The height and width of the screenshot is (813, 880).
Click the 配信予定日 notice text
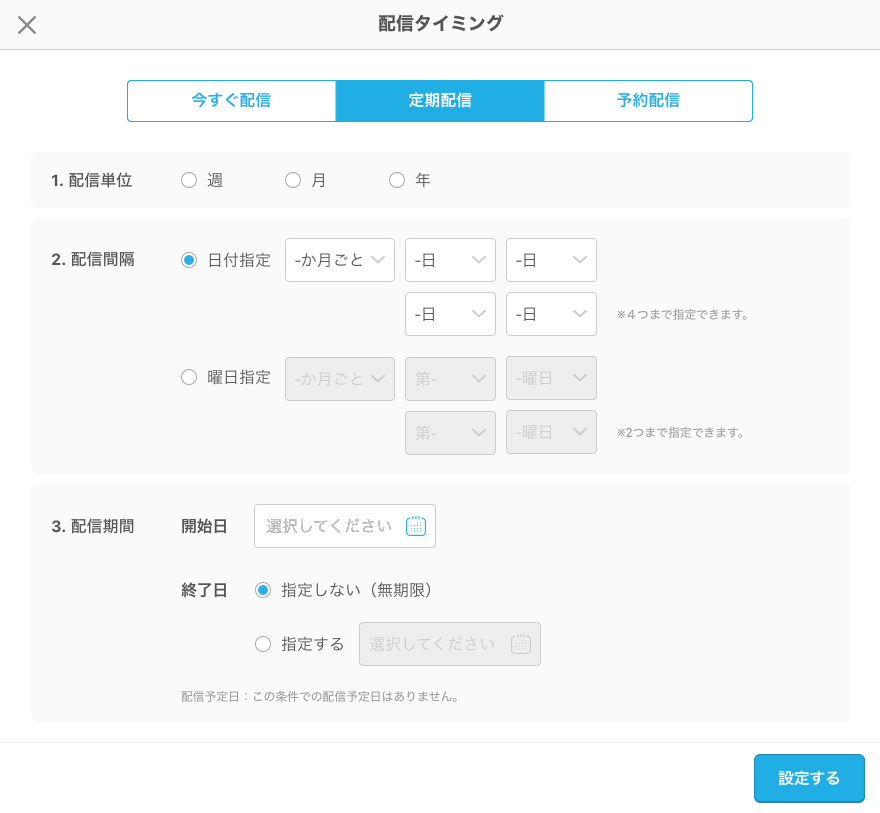pyautogui.click(x=320, y=697)
